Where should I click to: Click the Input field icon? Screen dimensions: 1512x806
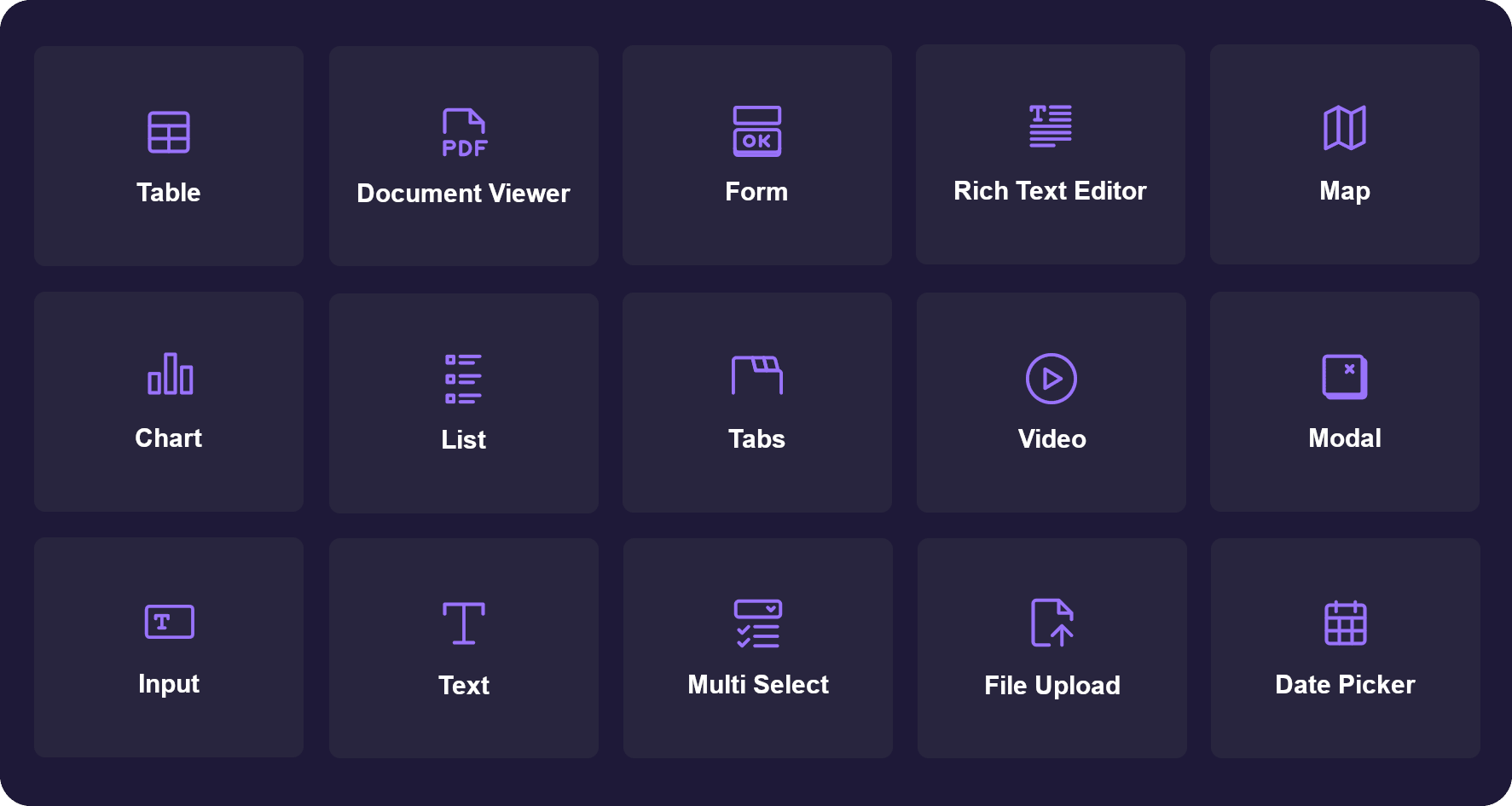(x=170, y=622)
